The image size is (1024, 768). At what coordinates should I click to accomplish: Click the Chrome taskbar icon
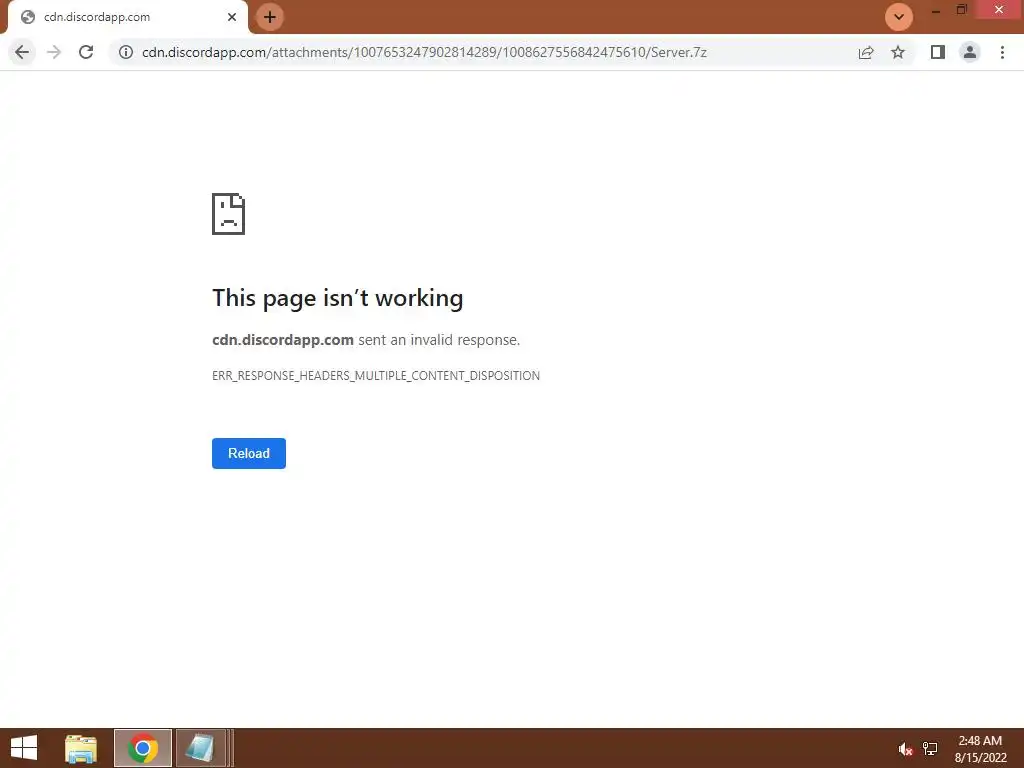point(143,748)
